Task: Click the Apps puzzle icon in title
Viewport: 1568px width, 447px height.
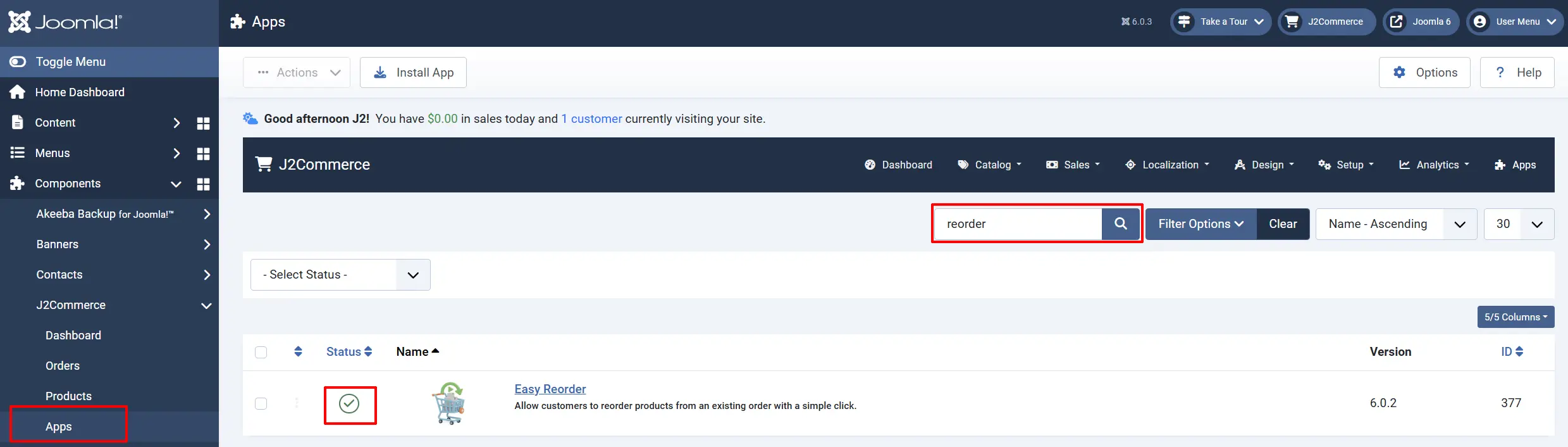Action: (238, 22)
